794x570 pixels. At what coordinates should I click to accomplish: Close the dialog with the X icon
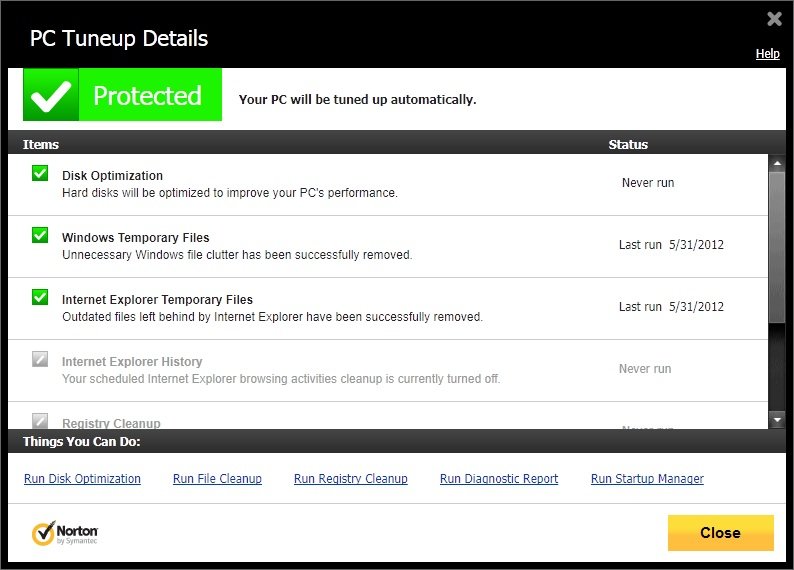click(x=774, y=19)
